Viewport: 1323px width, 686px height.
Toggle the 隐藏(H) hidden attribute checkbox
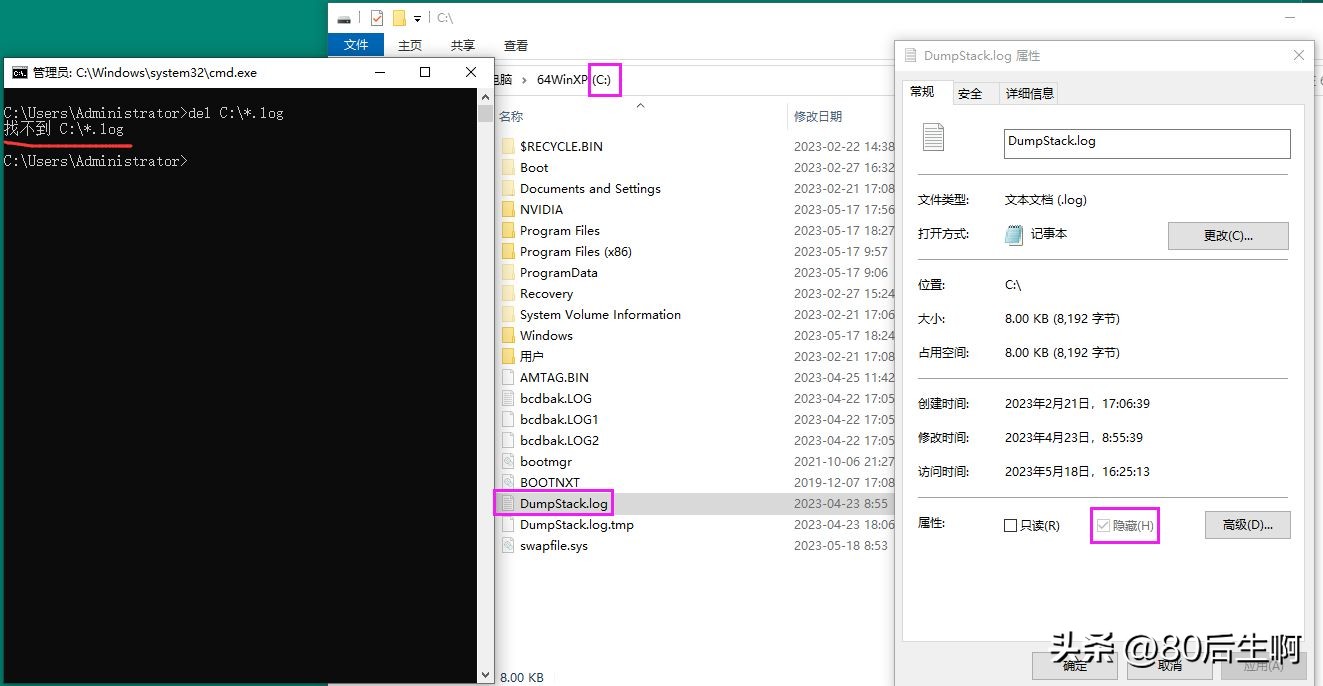pos(1103,524)
